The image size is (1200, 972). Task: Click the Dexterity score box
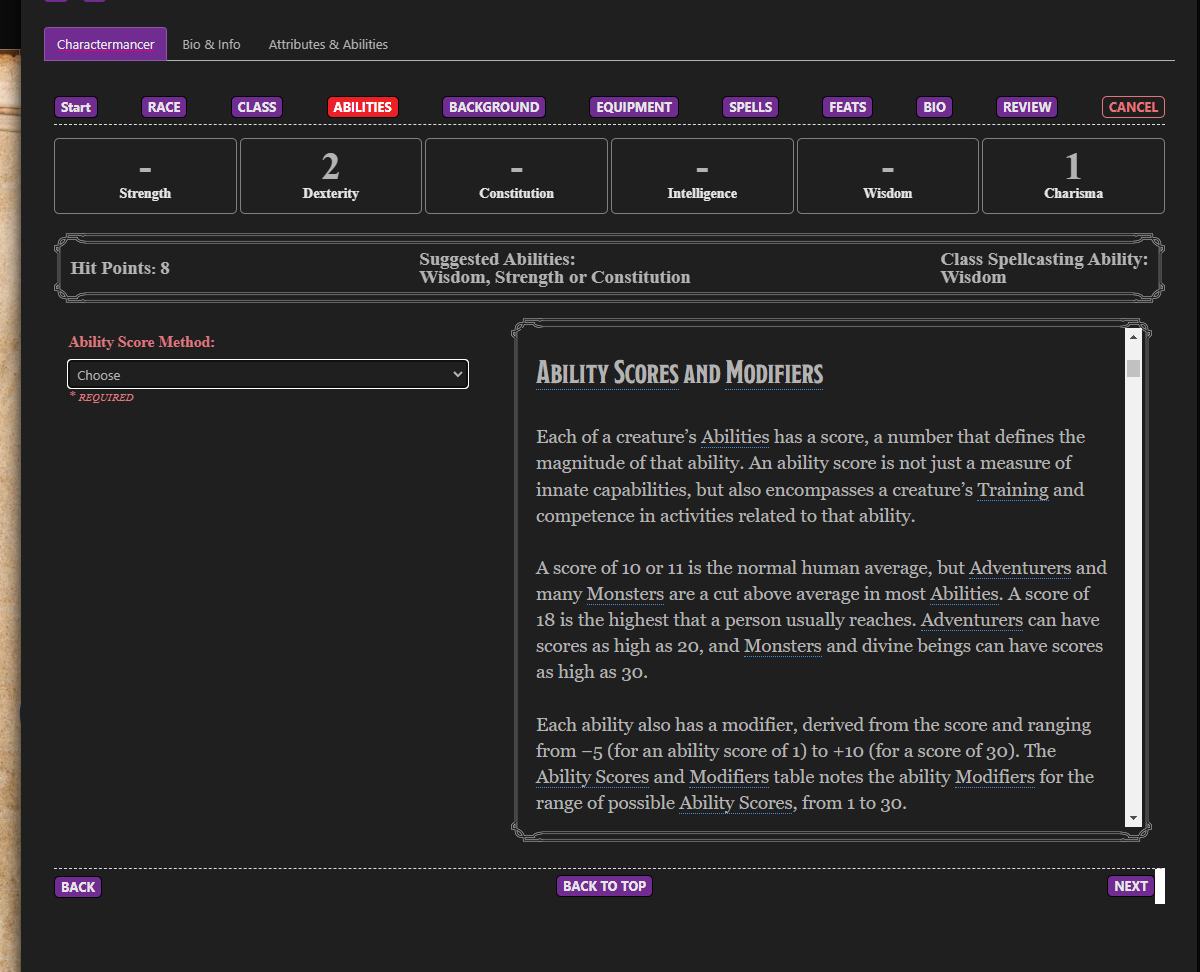click(331, 176)
